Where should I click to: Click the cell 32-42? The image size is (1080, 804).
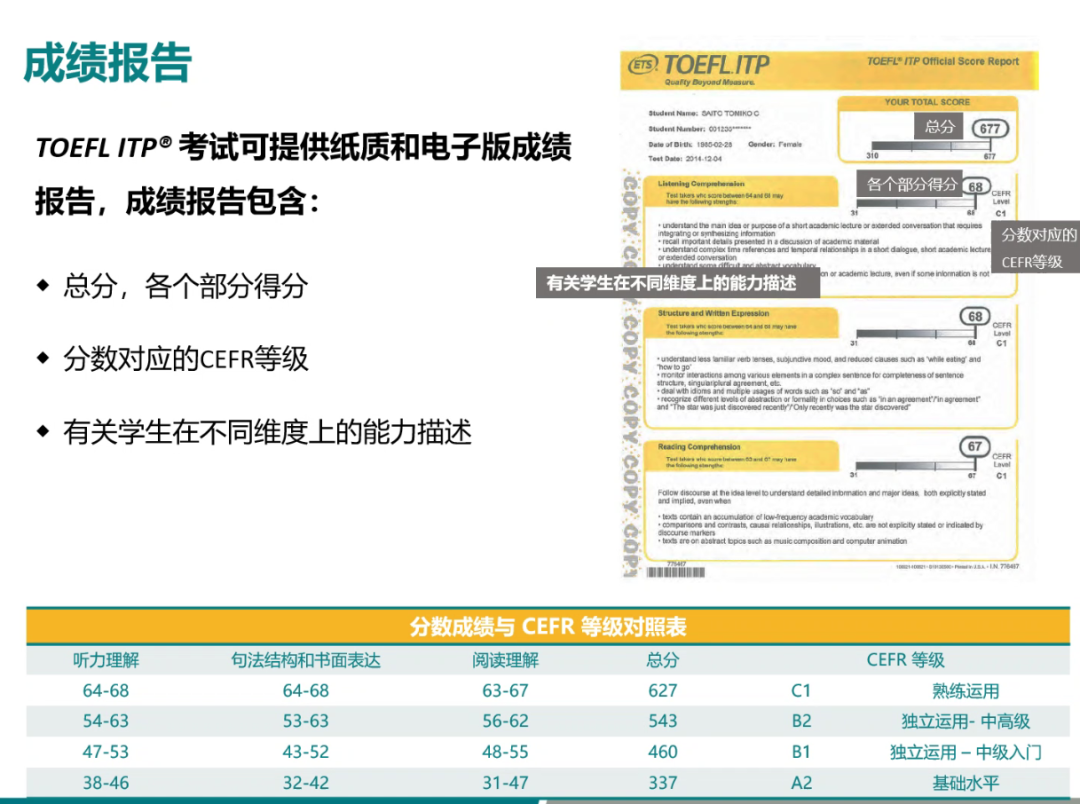click(306, 783)
